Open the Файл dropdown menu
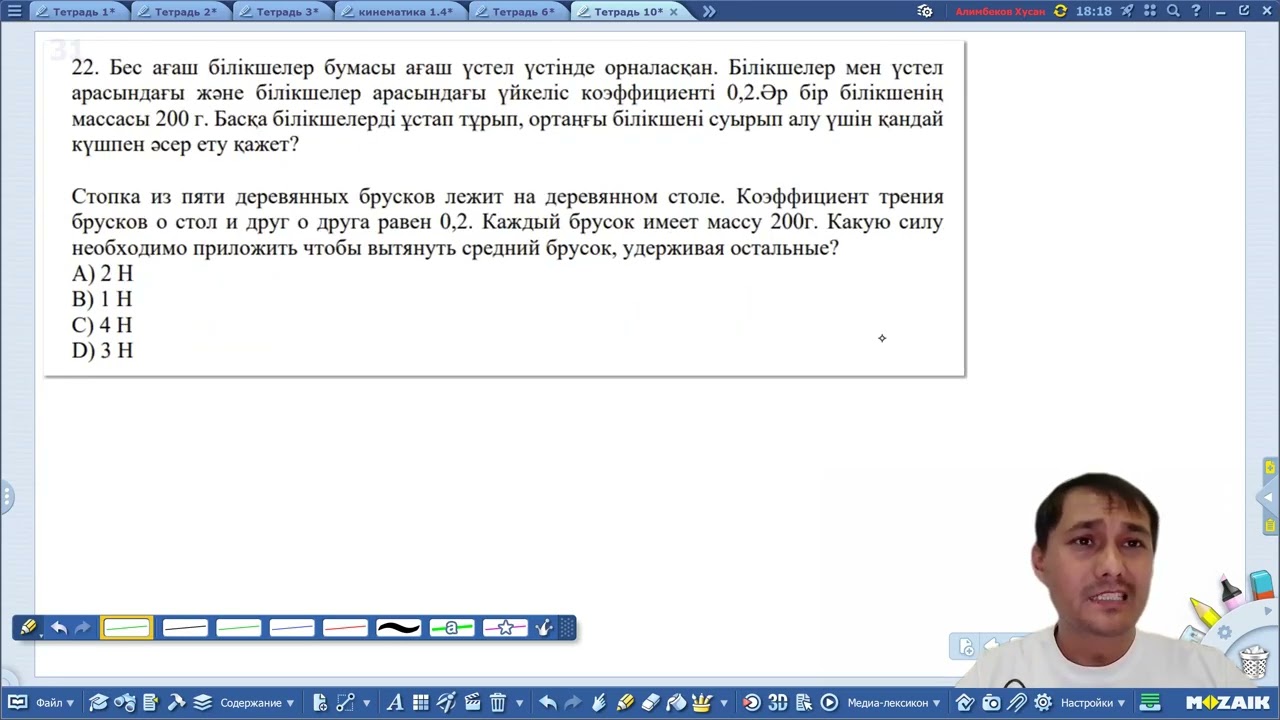Image resolution: width=1280 pixels, height=720 pixels. tap(40, 703)
